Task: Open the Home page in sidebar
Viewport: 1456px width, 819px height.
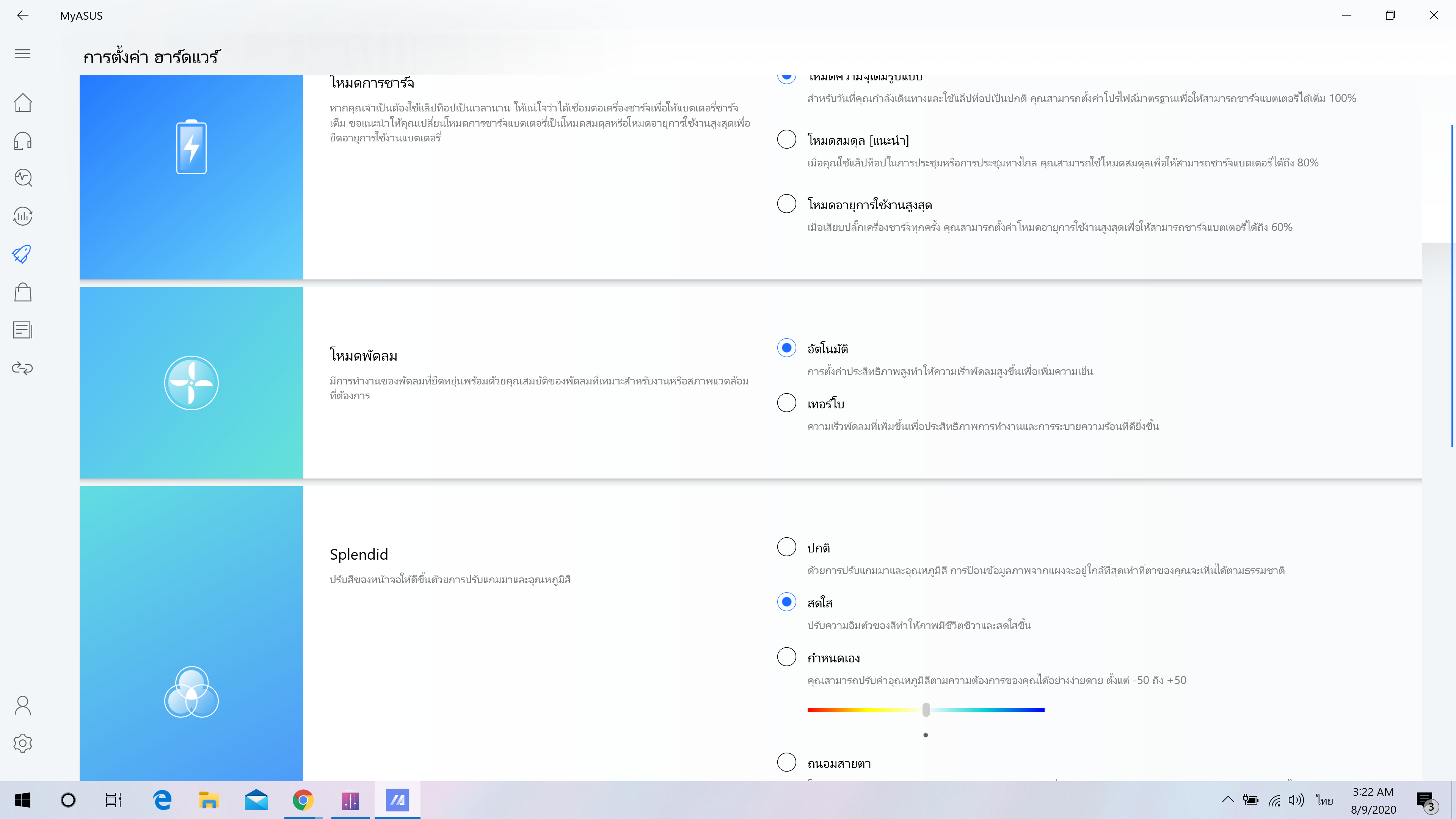Action: tap(23, 102)
